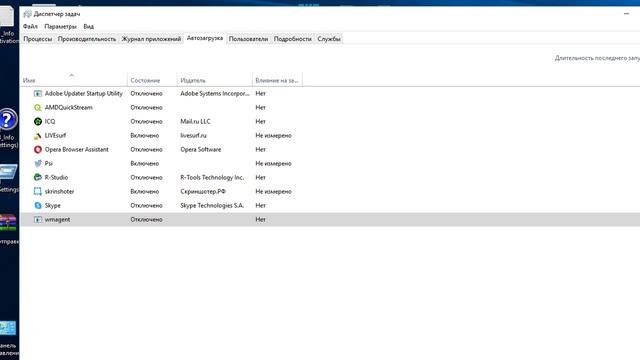This screenshot has height=360, width=640.
Task: Select the skrinshoter startup entry
Action: click(330, 191)
